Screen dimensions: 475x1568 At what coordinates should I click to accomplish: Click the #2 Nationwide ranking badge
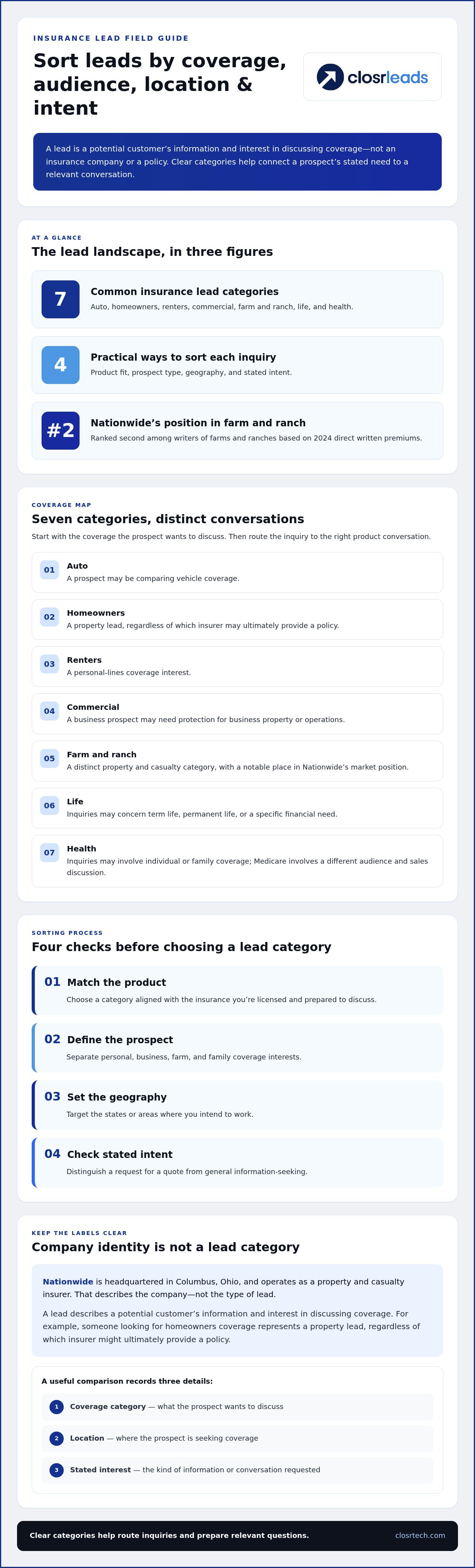[x=60, y=431]
